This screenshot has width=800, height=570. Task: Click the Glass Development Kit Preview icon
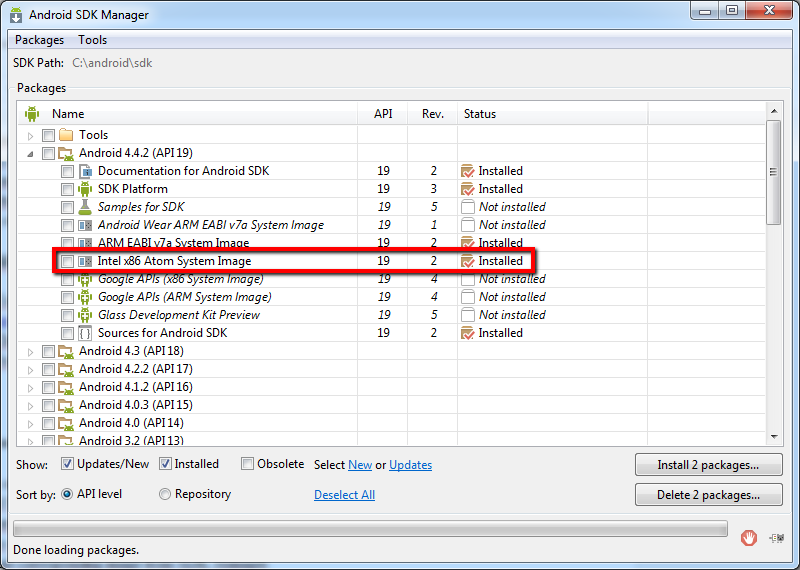pos(85,315)
